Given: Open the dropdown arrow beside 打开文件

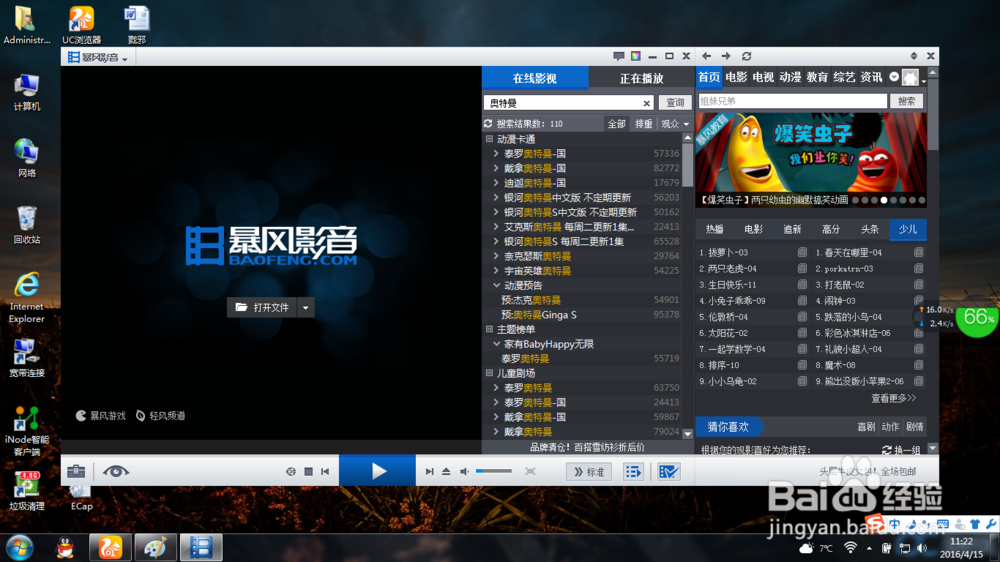Looking at the screenshot, I should coord(305,307).
